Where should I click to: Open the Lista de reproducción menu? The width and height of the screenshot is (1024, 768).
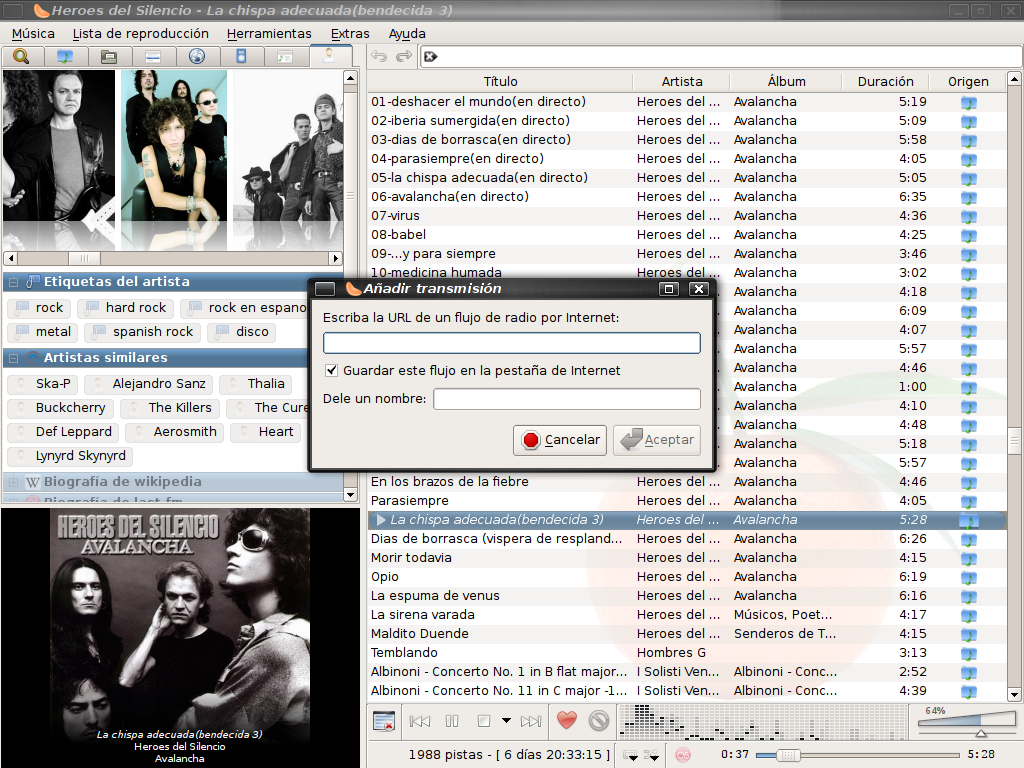click(x=140, y=33)
